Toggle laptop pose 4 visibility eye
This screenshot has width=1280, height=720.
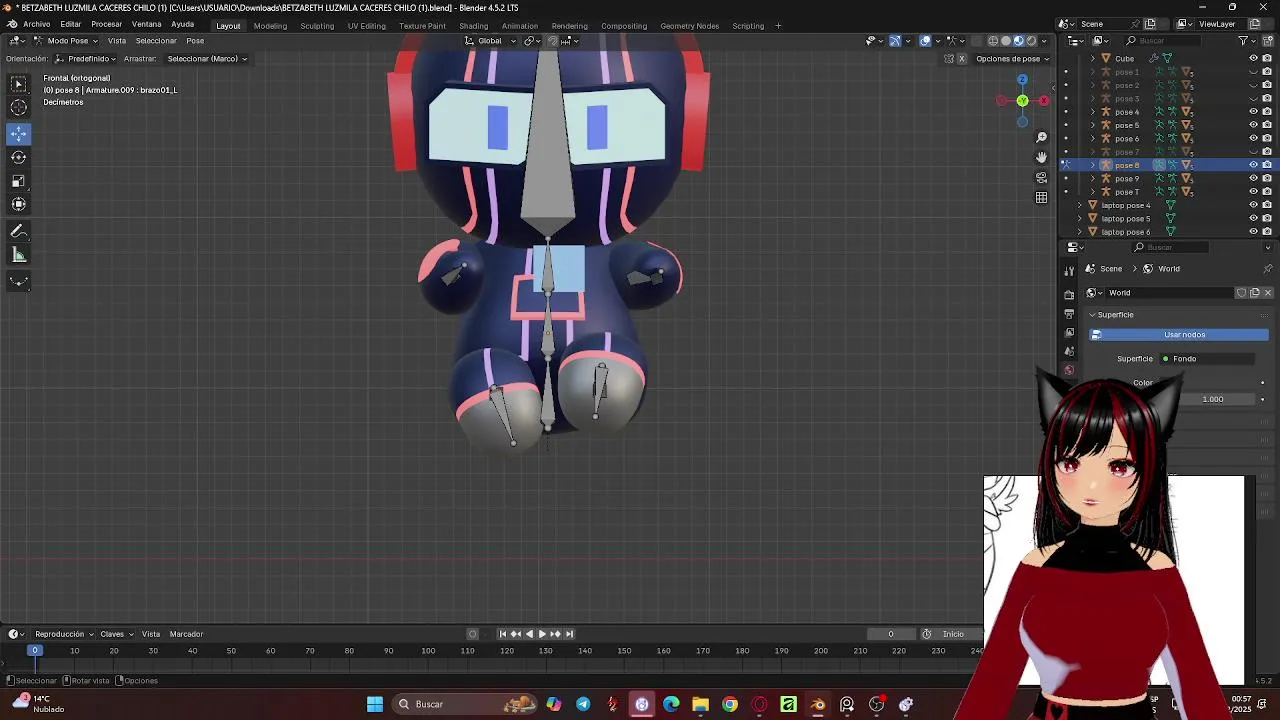click(1253, 205)
